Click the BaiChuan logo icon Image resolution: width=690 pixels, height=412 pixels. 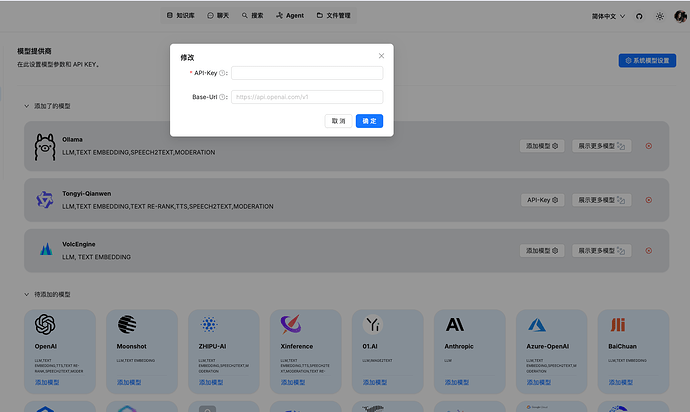click(618, 325)
